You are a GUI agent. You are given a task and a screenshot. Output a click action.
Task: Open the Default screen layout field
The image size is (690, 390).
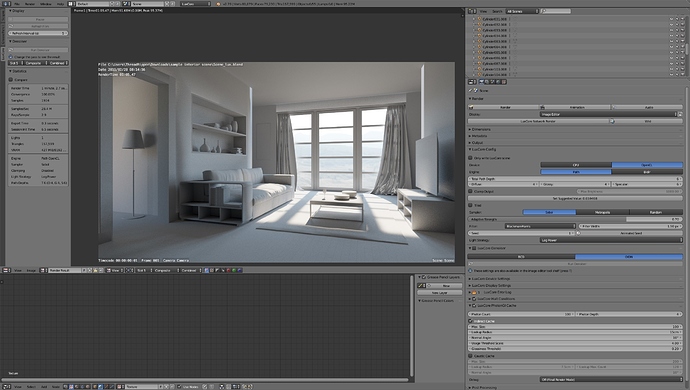92,4
